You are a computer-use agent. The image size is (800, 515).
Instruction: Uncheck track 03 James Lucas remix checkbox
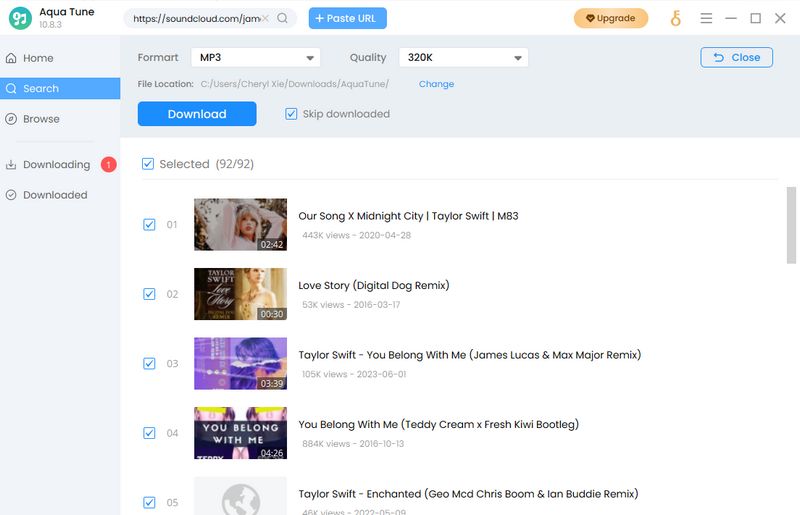tap(149, 363)
